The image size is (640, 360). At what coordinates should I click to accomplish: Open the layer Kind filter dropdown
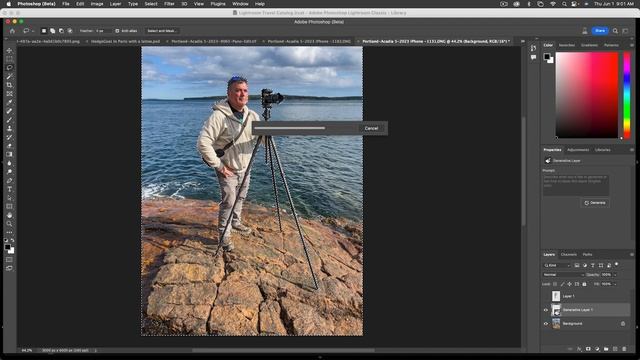coord(557,265)
